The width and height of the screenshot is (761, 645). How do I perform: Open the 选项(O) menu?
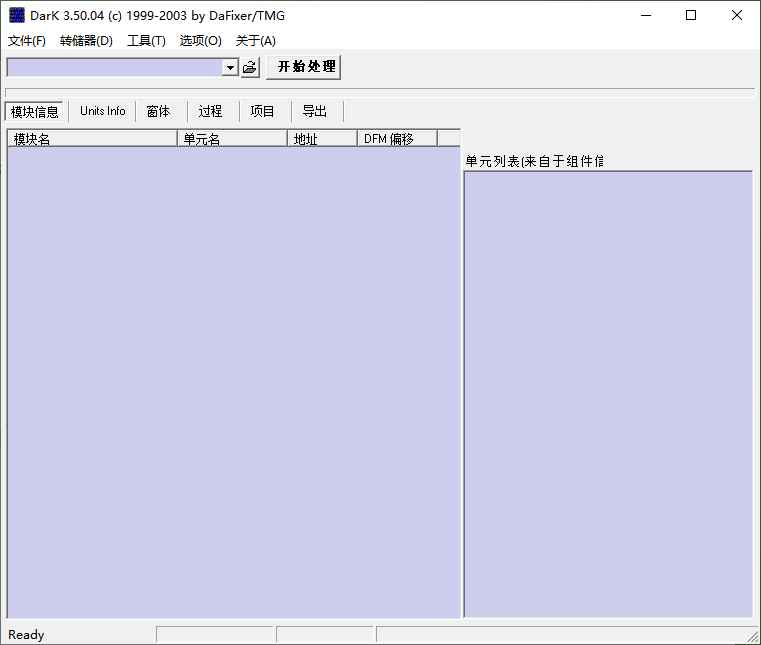tap(200, 41)
